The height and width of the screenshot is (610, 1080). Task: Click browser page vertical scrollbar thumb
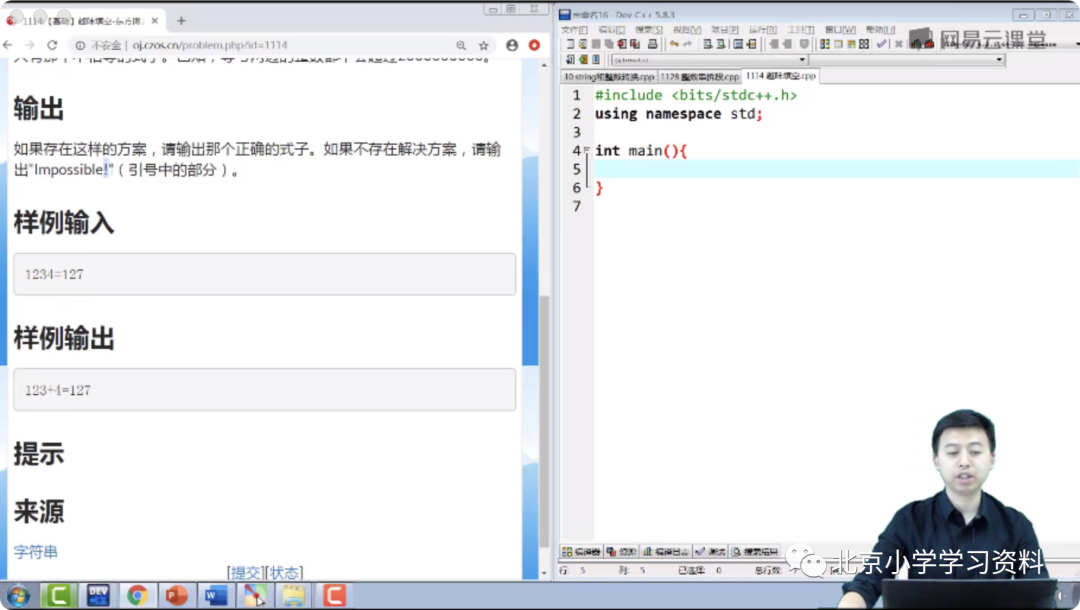point(544,421)
